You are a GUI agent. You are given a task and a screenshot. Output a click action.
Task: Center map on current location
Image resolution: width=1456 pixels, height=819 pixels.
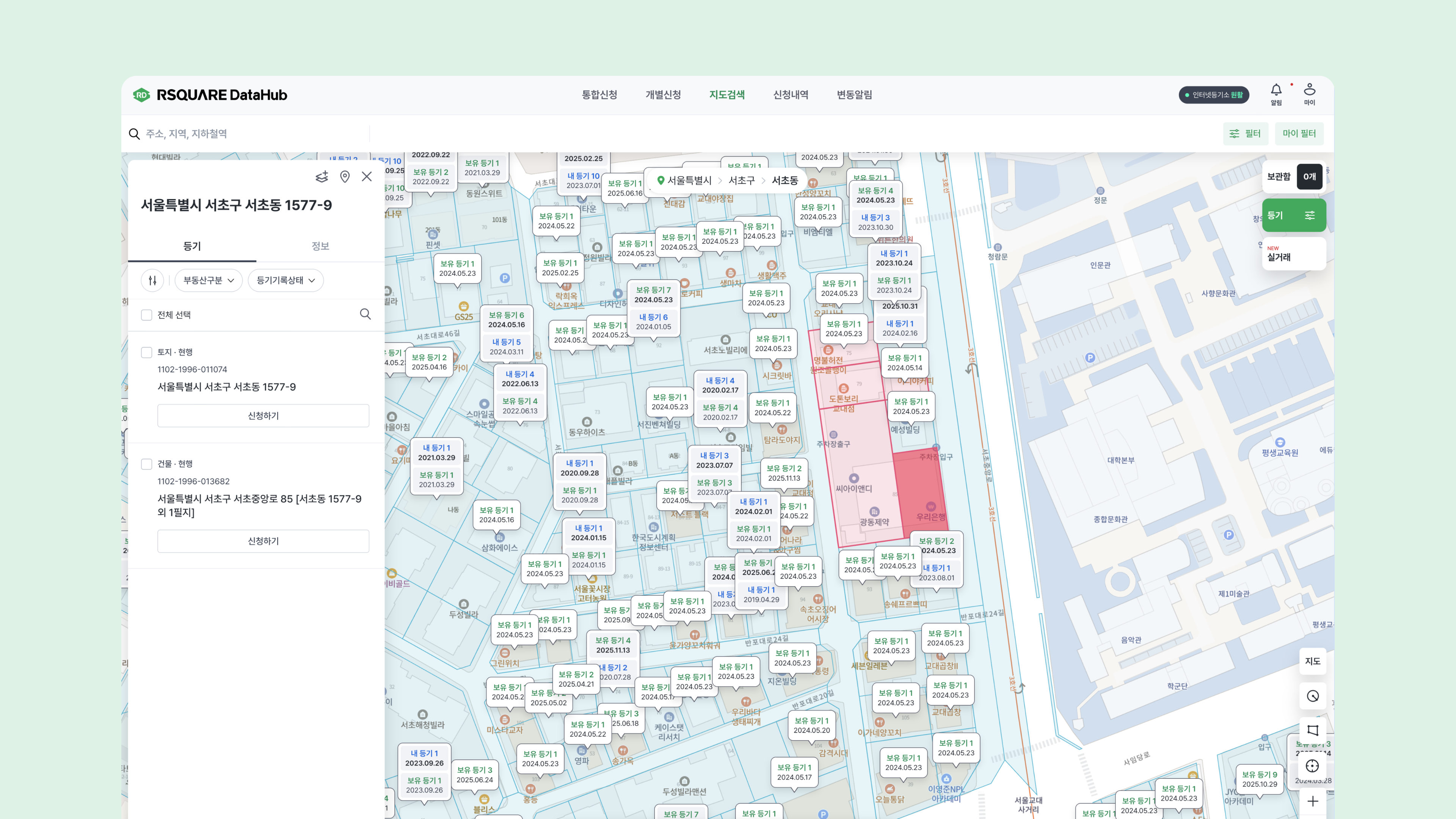click(1312, 766)
